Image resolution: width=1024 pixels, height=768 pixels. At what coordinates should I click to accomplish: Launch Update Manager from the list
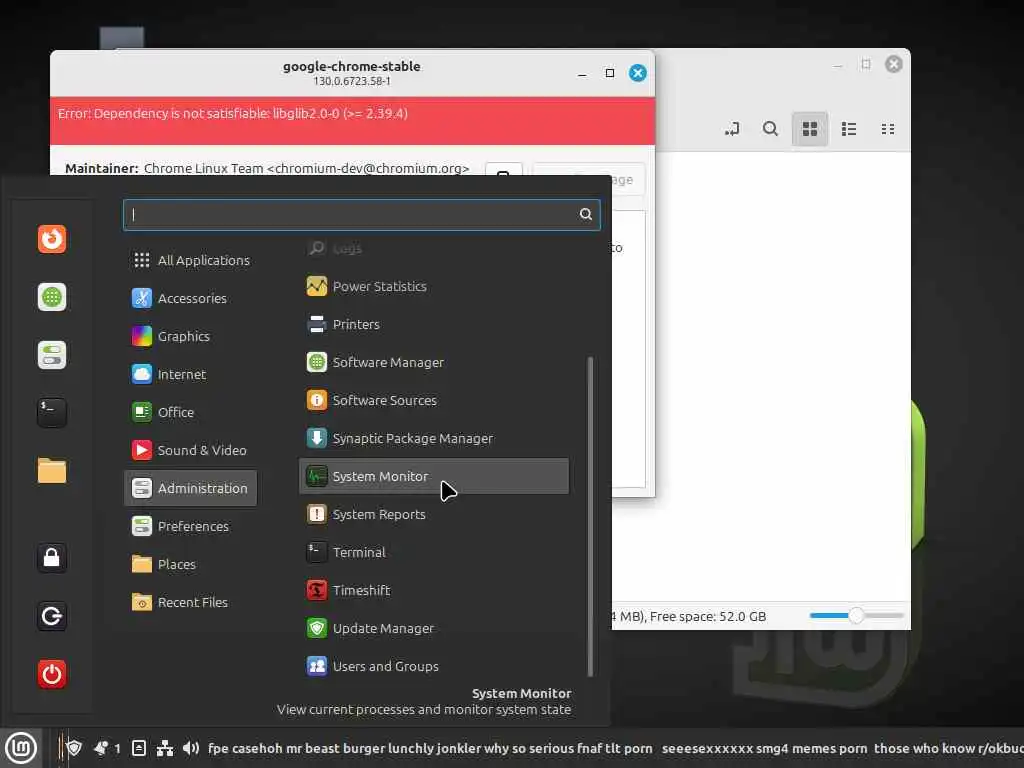click(x=434, y=628)
